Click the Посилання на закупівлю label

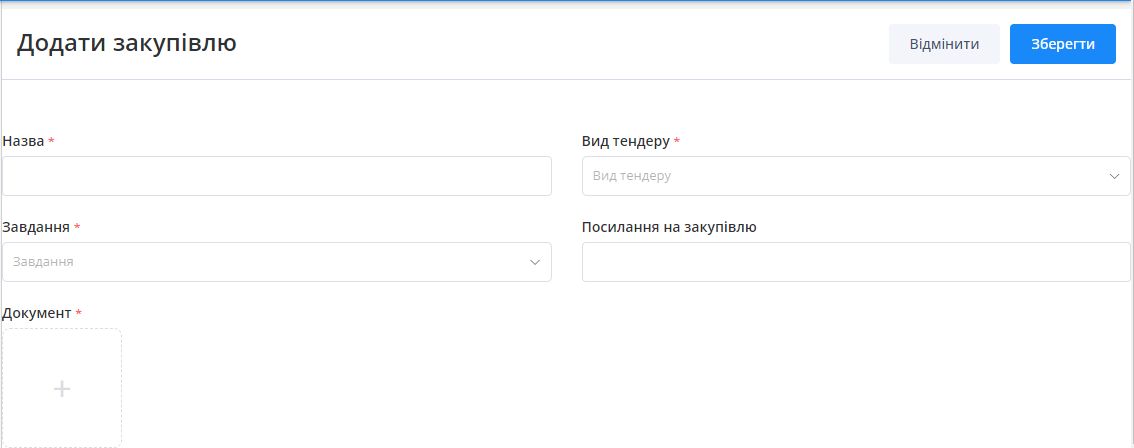pos(669,227)
